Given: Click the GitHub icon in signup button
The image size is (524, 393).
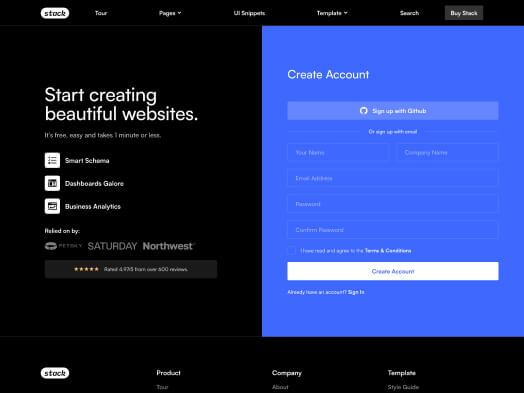Looking at the screenshot, I should (x=364, y=111).
